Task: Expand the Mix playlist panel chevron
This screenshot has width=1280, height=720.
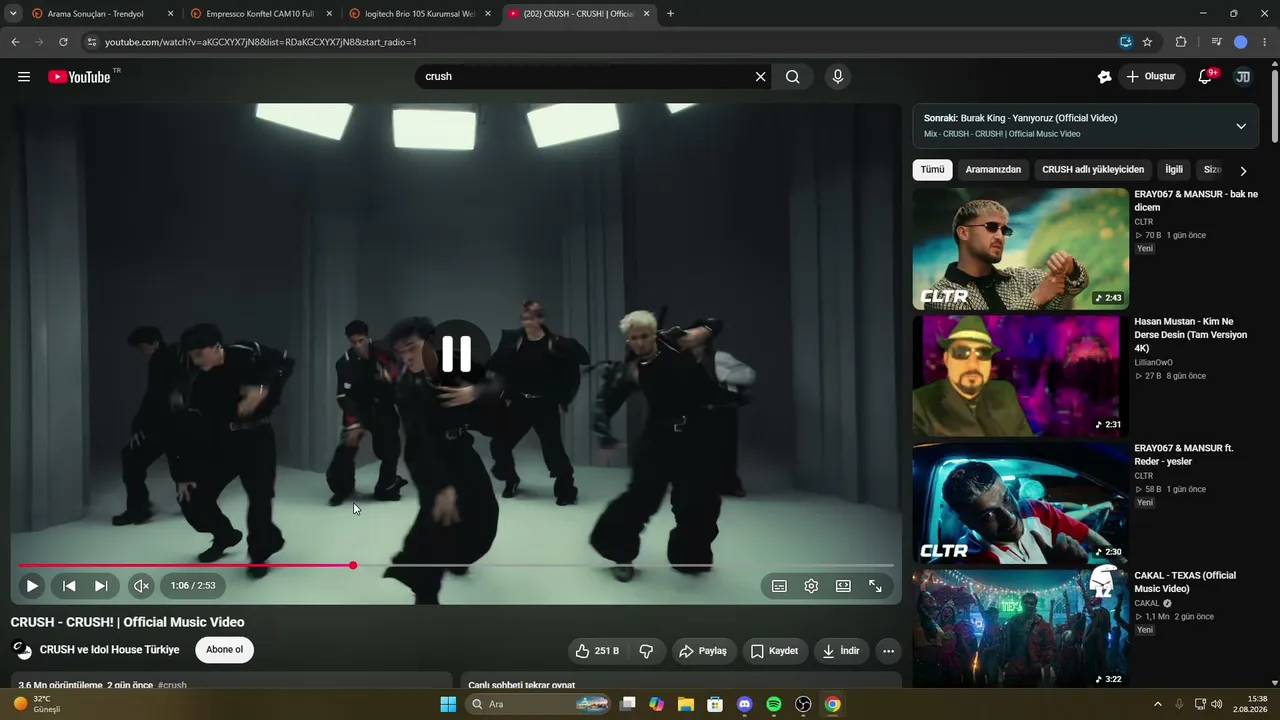Action: [x=1241, y=126]
